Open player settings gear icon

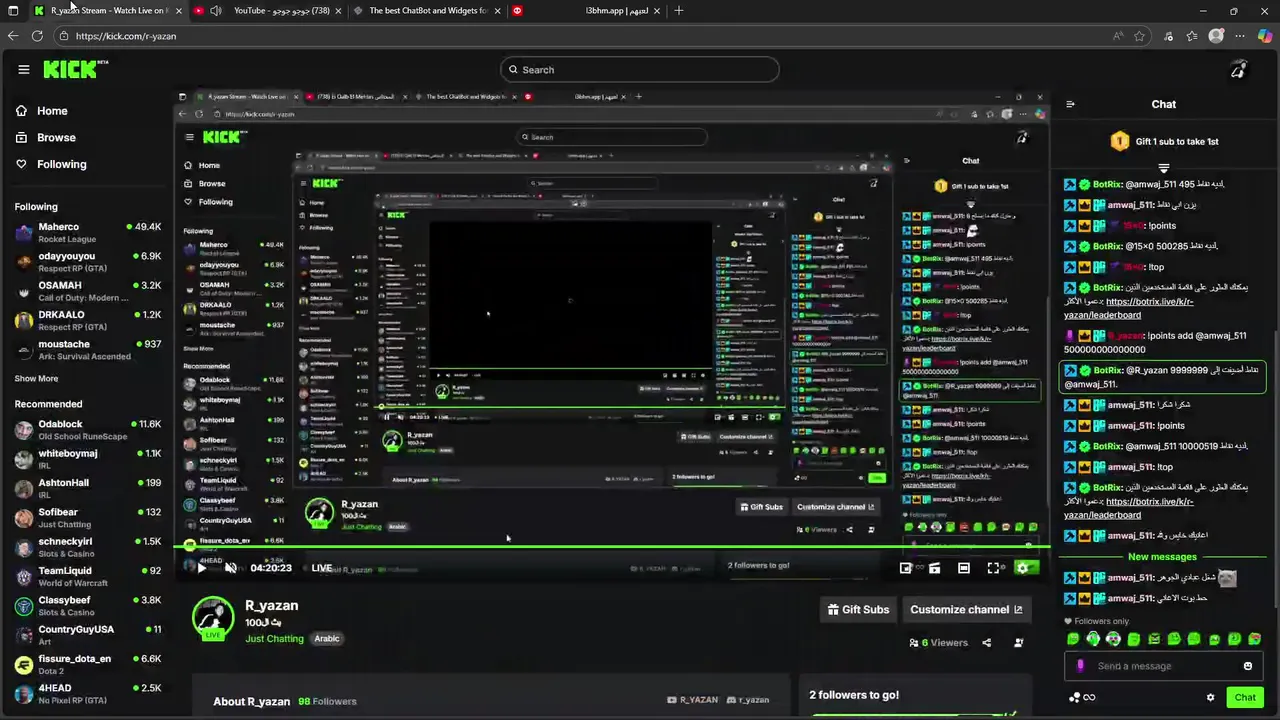click(1022, 568)
